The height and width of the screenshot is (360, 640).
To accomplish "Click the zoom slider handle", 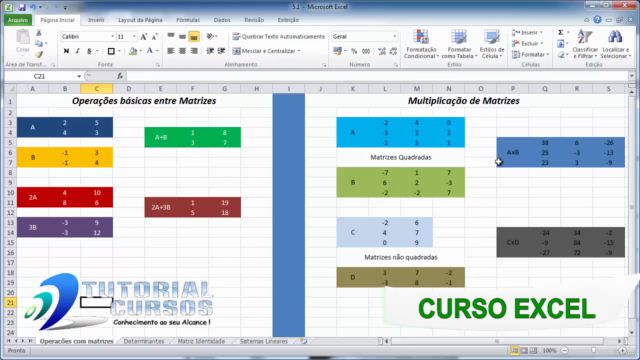I will pyautogui.click(x=593, y=350).
